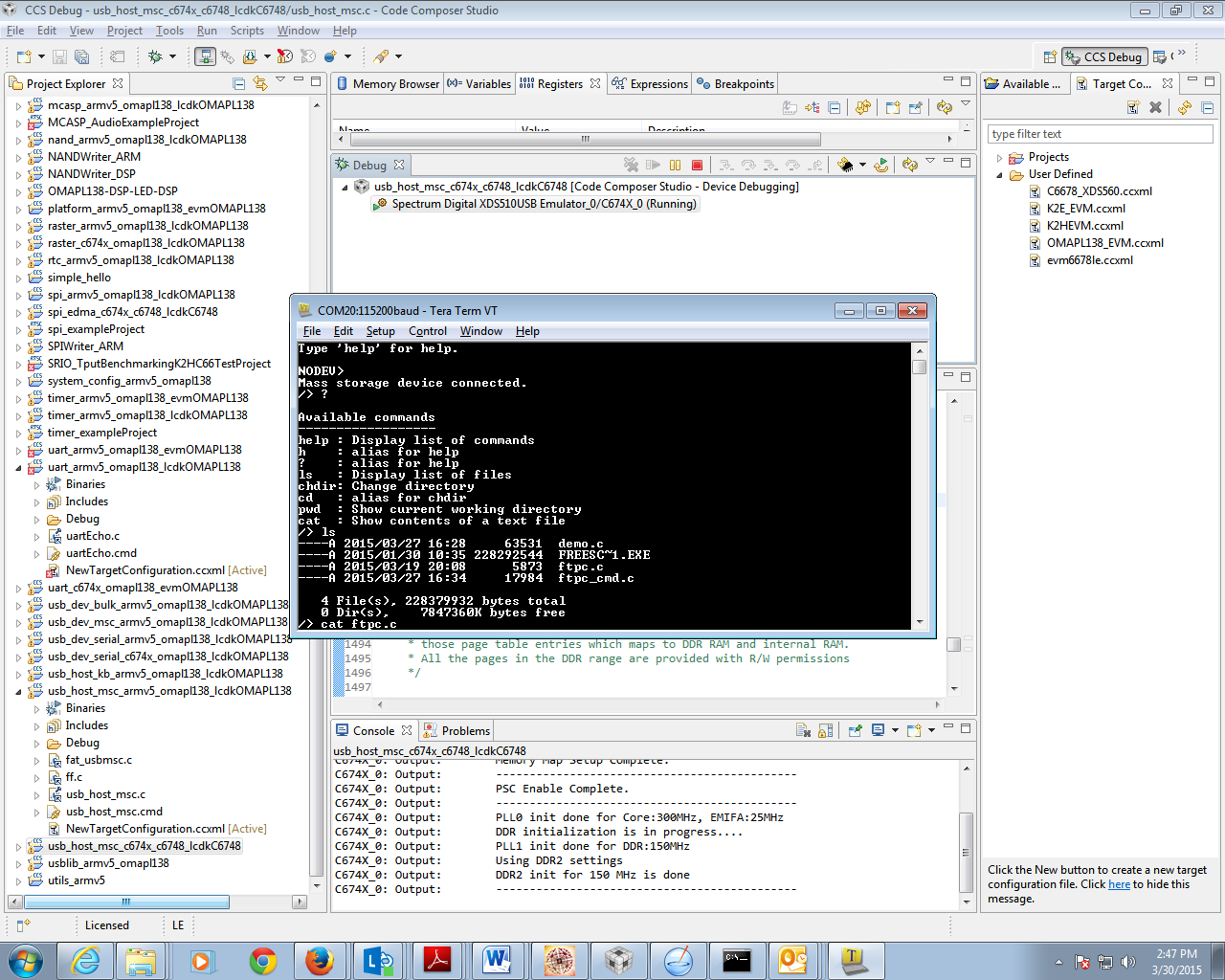
Task: Click Display Selected Console monitor icon
Action: (878, 730)
